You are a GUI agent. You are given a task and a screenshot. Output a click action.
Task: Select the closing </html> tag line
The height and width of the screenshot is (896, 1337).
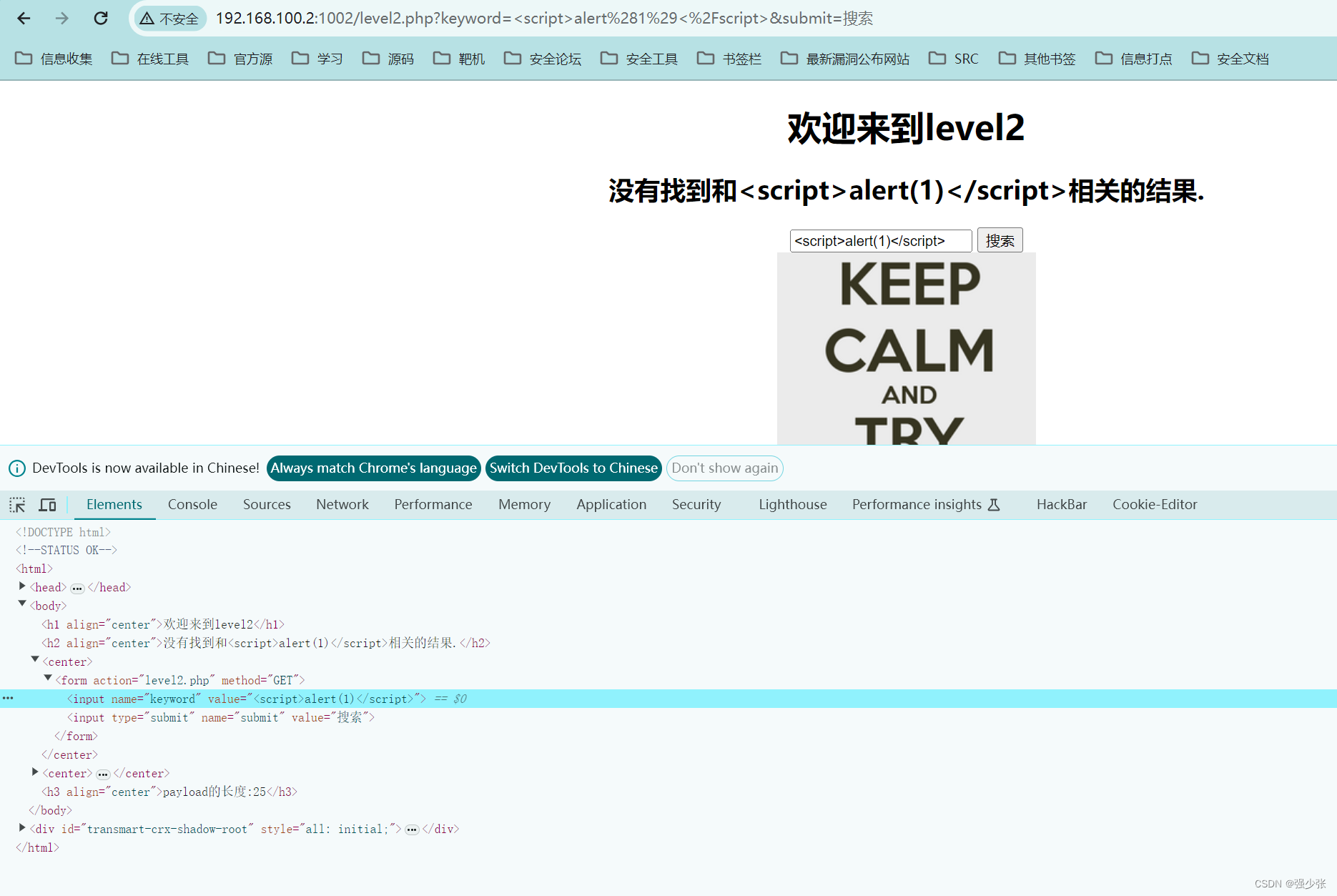click(37, 847)
